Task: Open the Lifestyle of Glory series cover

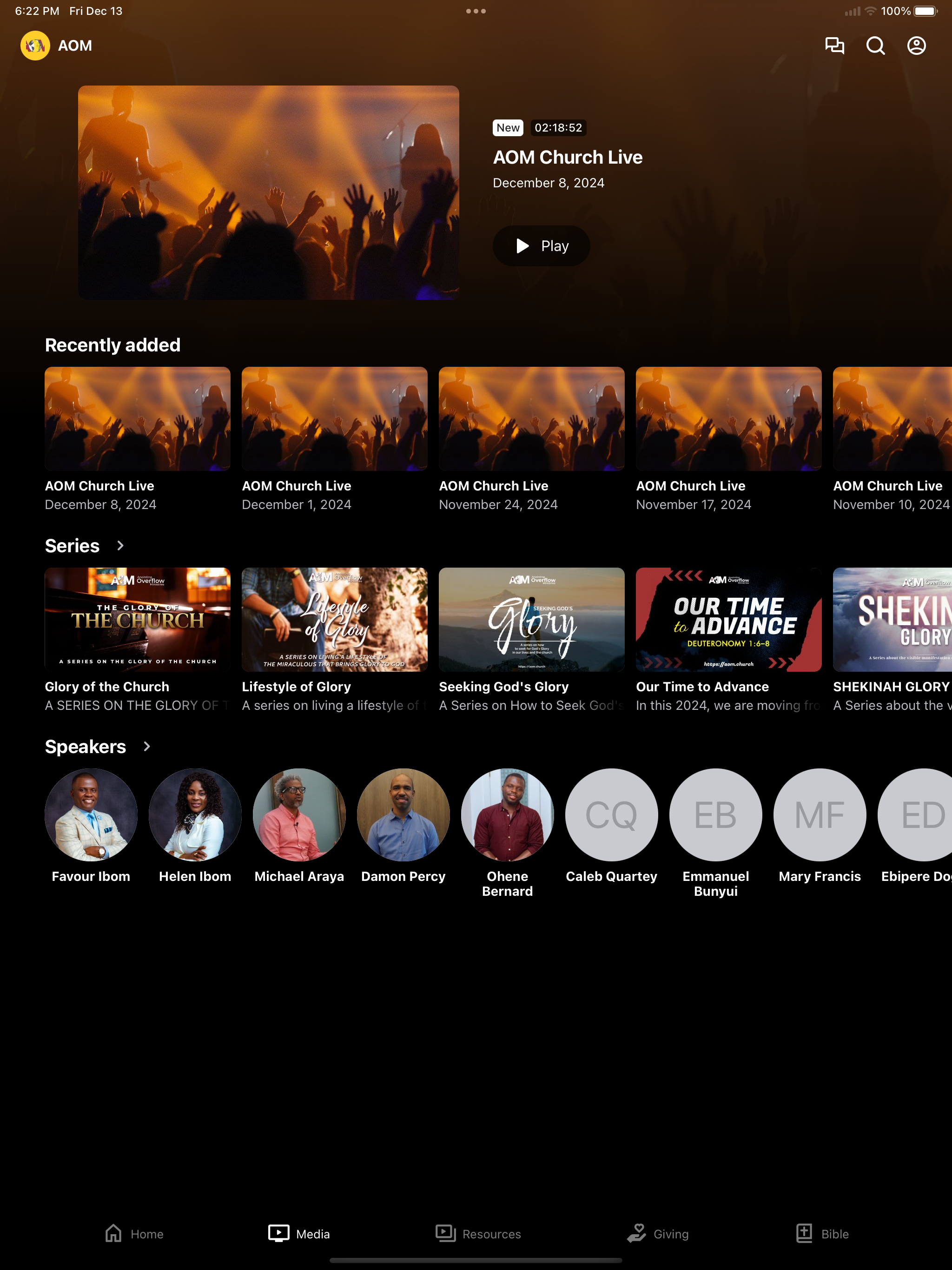Action: pyautogui.click(x=335, y=620)
